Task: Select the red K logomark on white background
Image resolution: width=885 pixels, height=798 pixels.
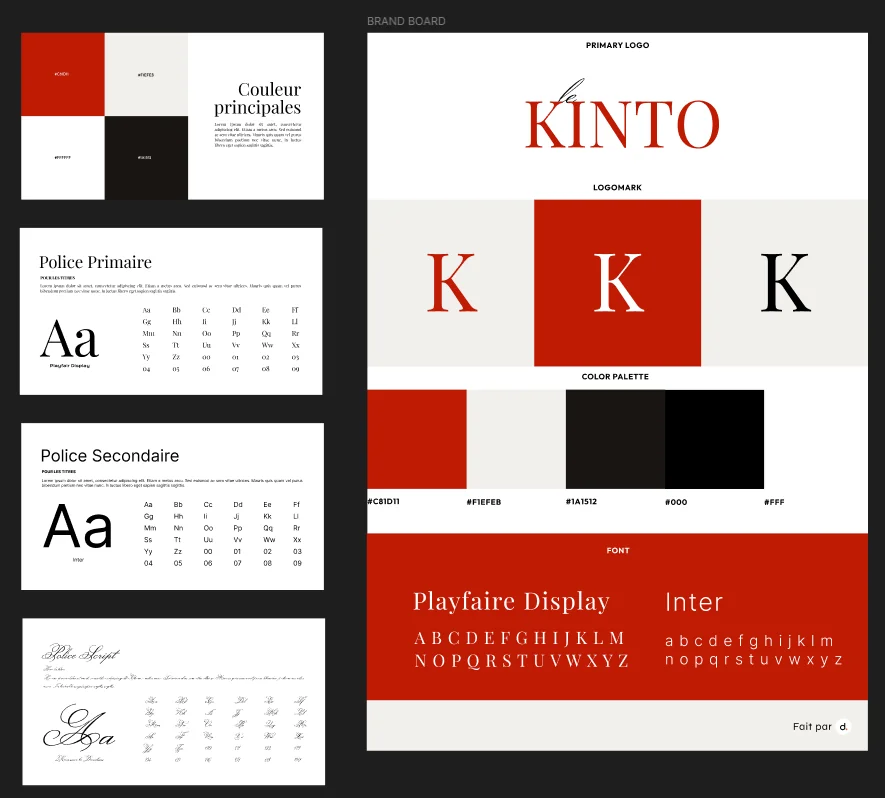Action: pyautogui.click(x=451, y=283)
